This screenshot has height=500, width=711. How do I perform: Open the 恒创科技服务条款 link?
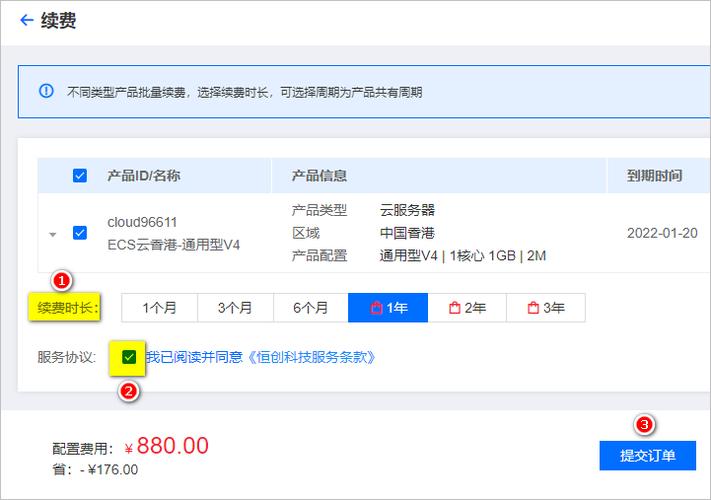click(x=311, y=357)
